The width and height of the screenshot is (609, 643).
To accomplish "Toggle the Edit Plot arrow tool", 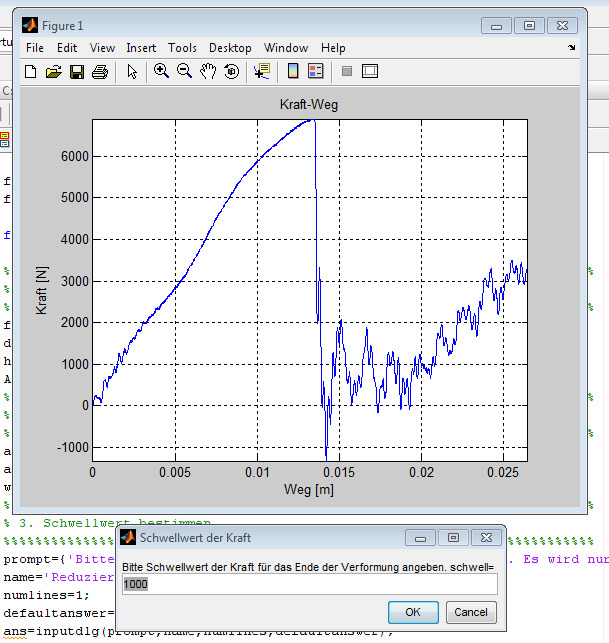I will pos(131,71).
